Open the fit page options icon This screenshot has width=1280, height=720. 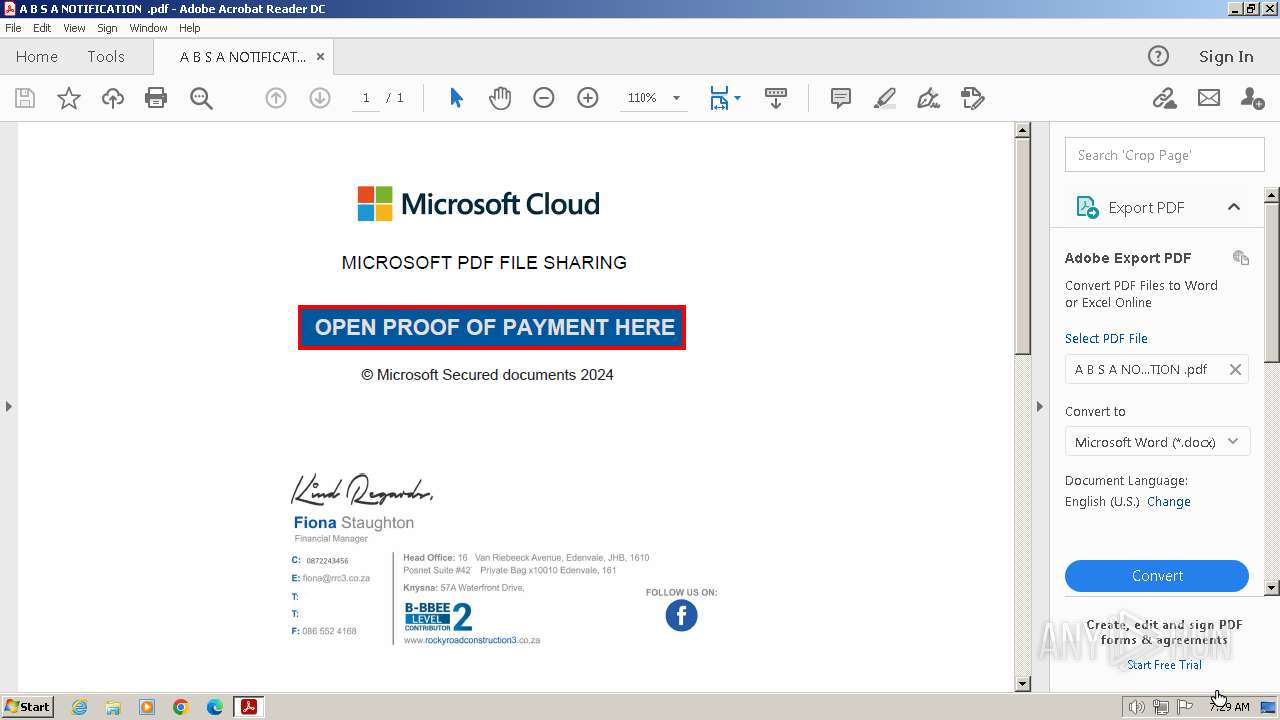(x=725, y=98)
